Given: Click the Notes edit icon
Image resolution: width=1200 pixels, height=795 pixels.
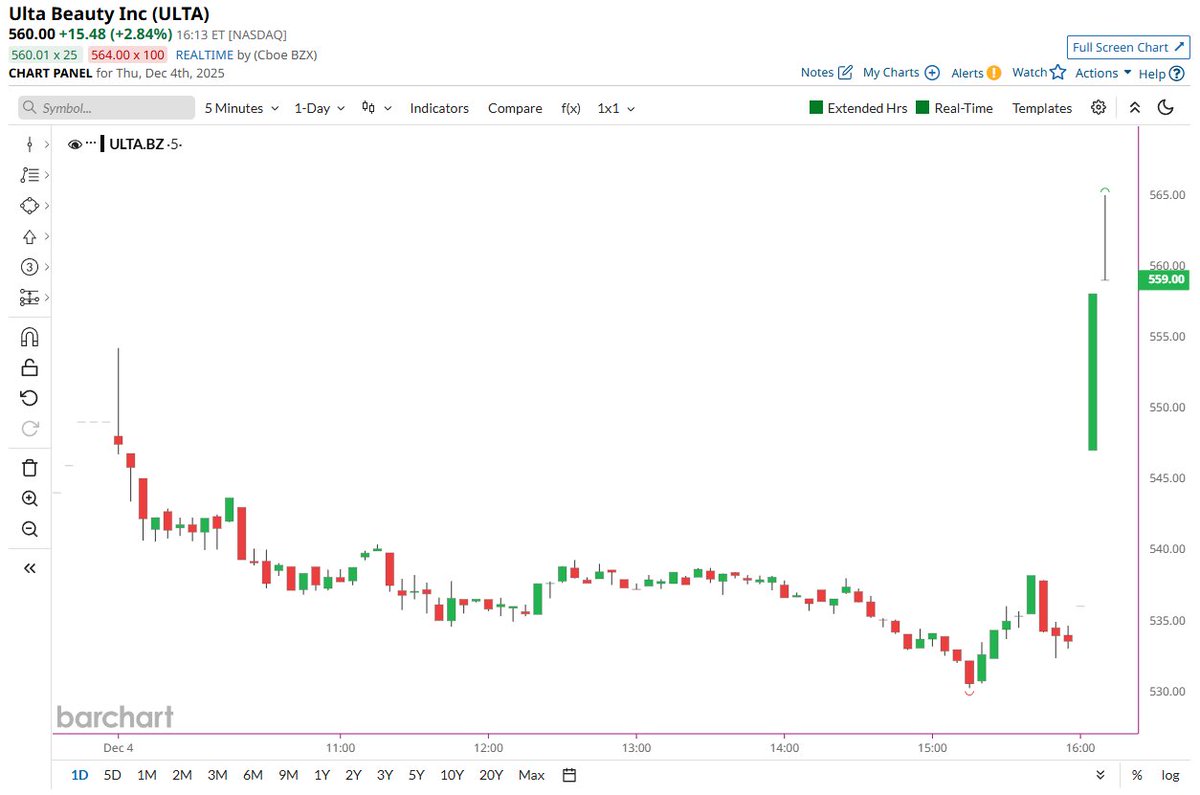Looking at the screenshot, I should pos(845,72).
